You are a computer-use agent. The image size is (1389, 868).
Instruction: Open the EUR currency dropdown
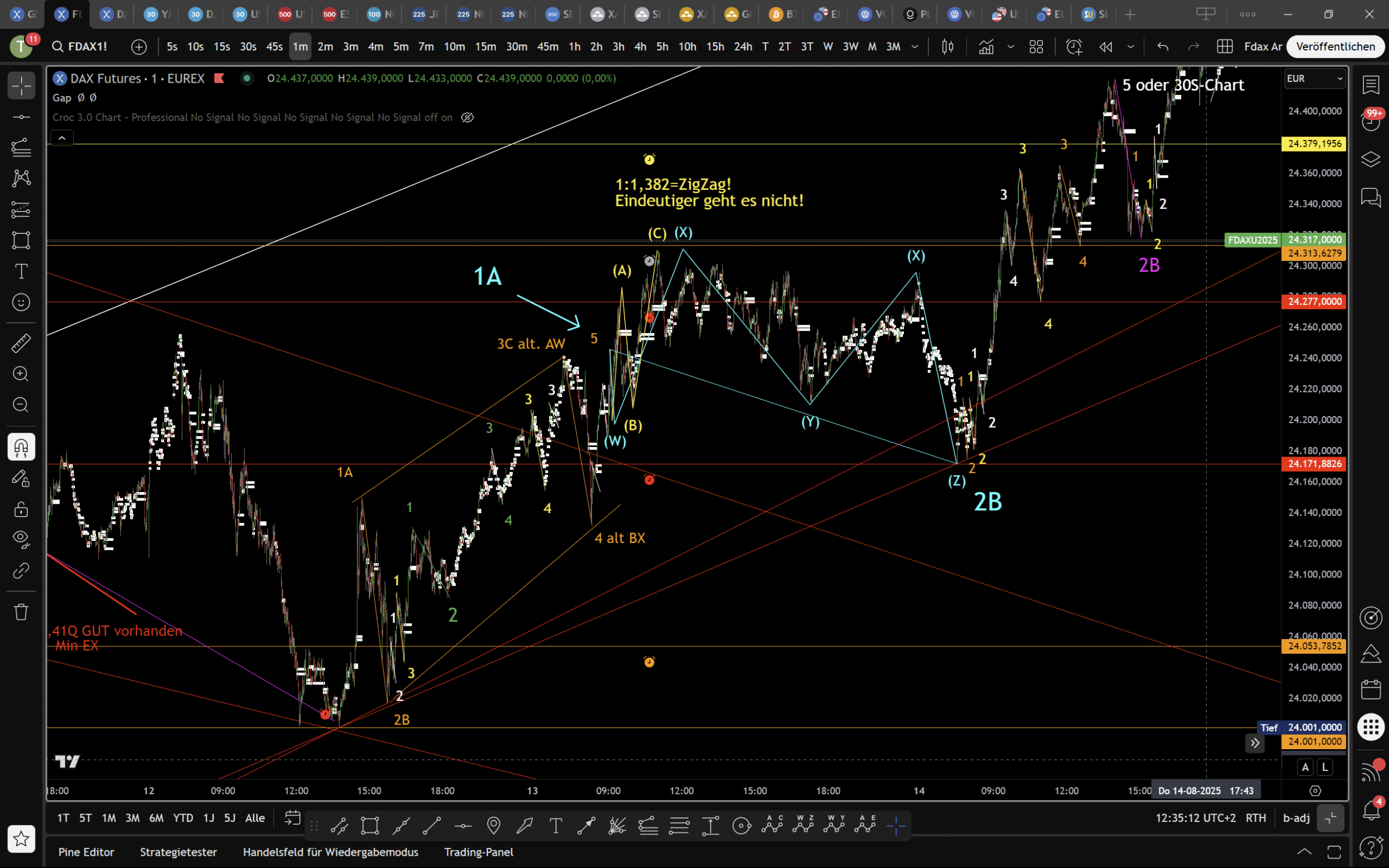[1314, 79]
